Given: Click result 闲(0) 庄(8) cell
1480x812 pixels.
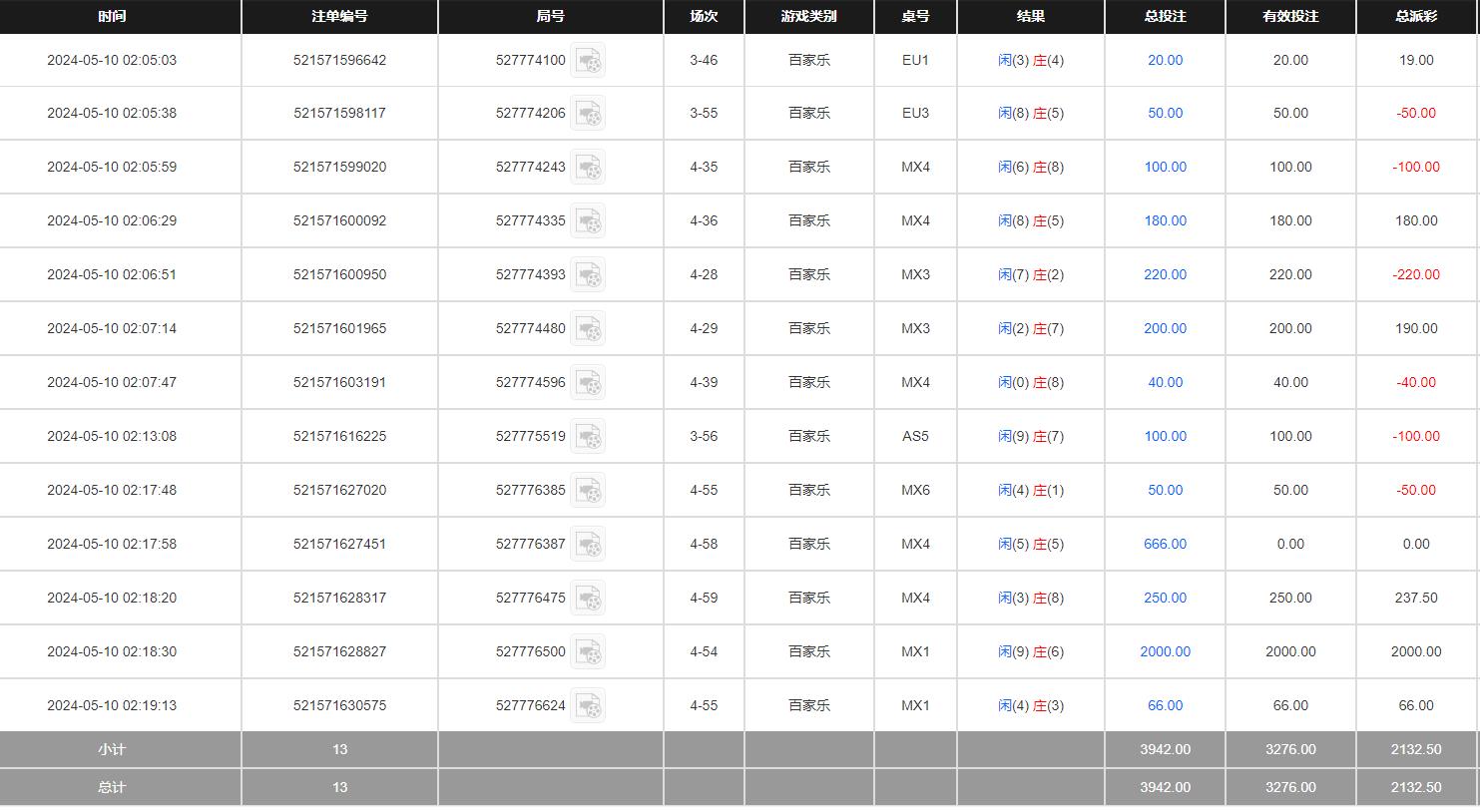Looking at the screenshot, I should [1031, 382].
